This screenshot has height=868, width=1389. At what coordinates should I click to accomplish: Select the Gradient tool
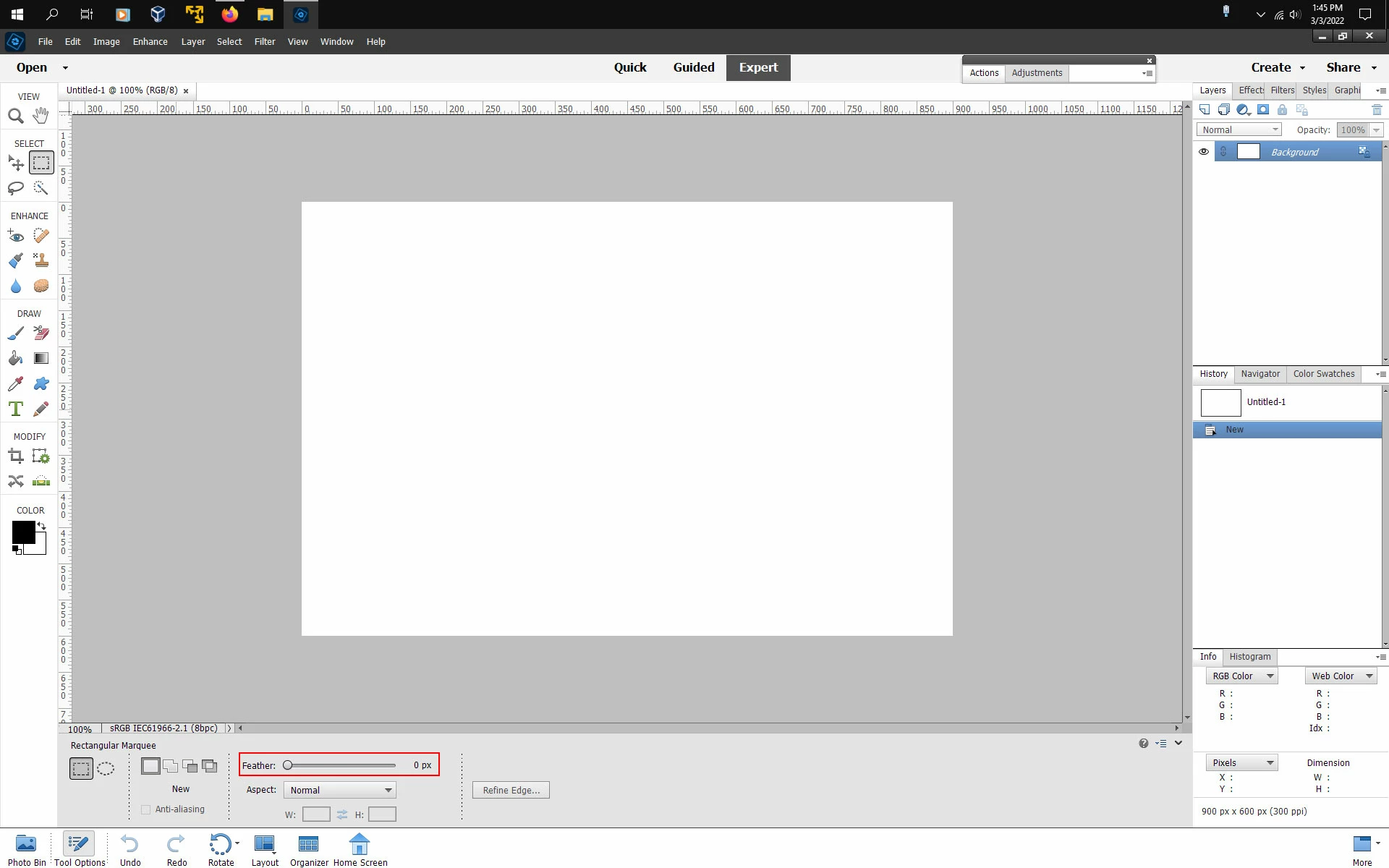pyautogui.click(x=41, y=358)
